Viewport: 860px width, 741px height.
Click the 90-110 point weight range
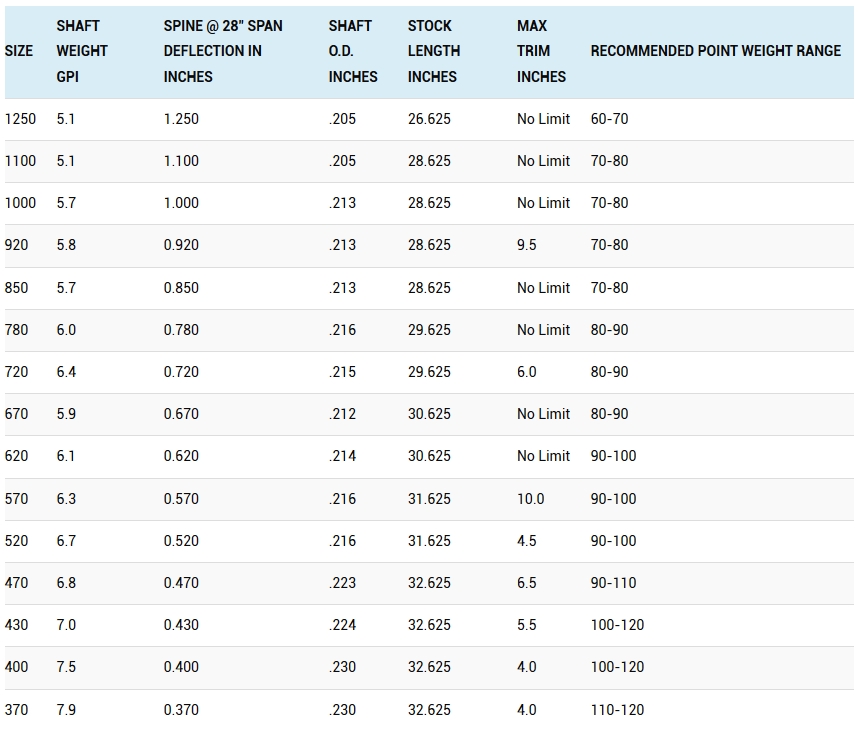coord(613,583)
